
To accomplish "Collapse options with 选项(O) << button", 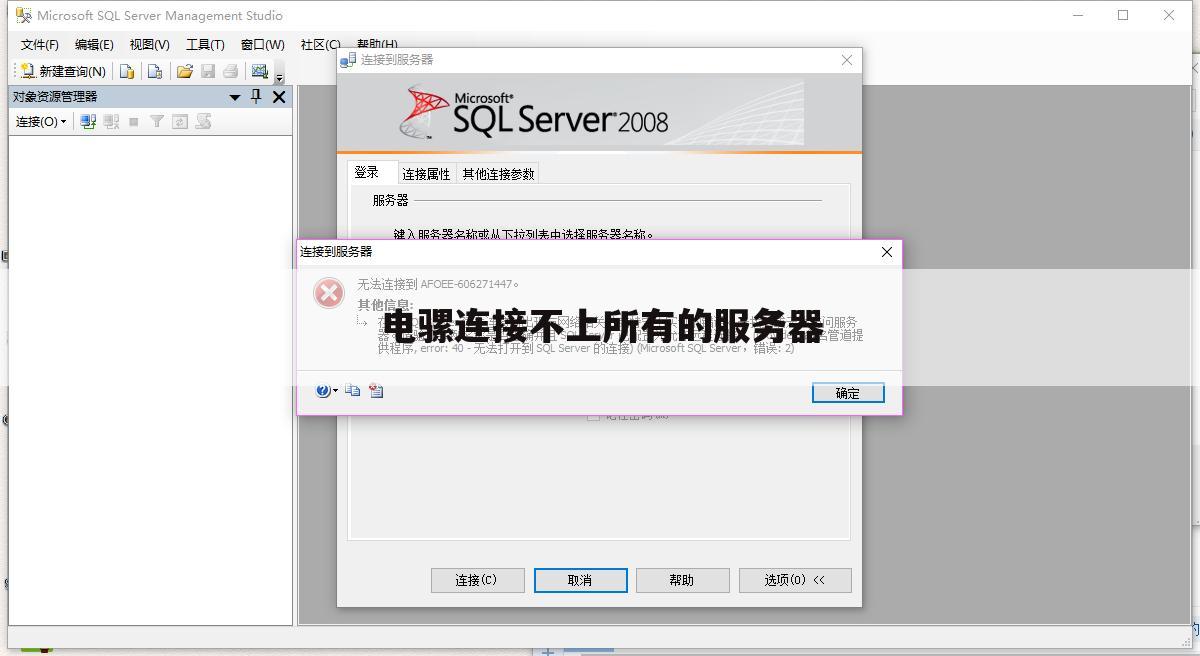I will click(795, 580).
